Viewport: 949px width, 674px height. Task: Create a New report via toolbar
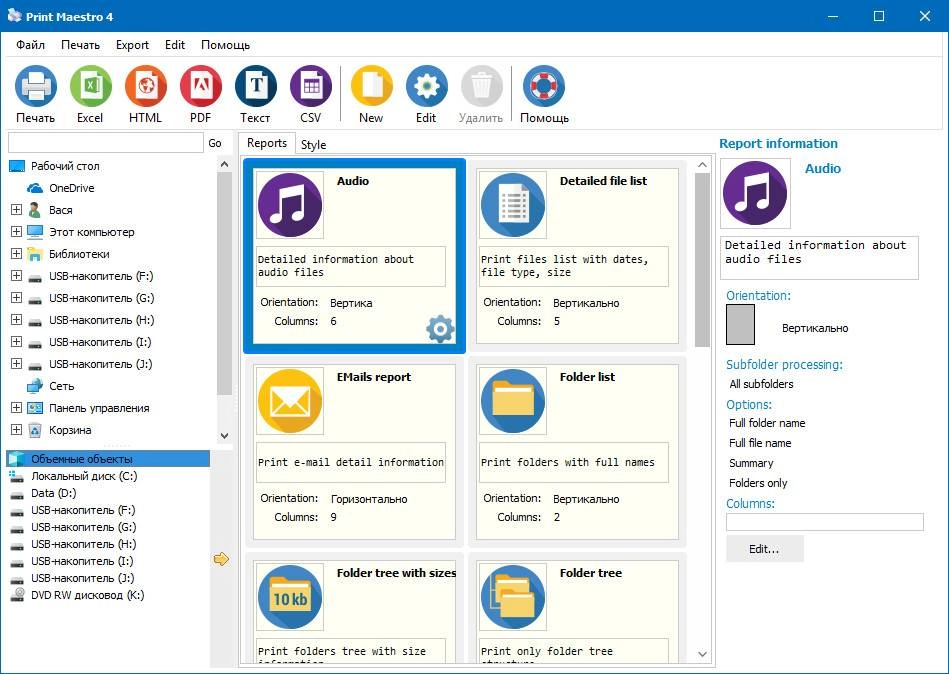pos(372,87)
